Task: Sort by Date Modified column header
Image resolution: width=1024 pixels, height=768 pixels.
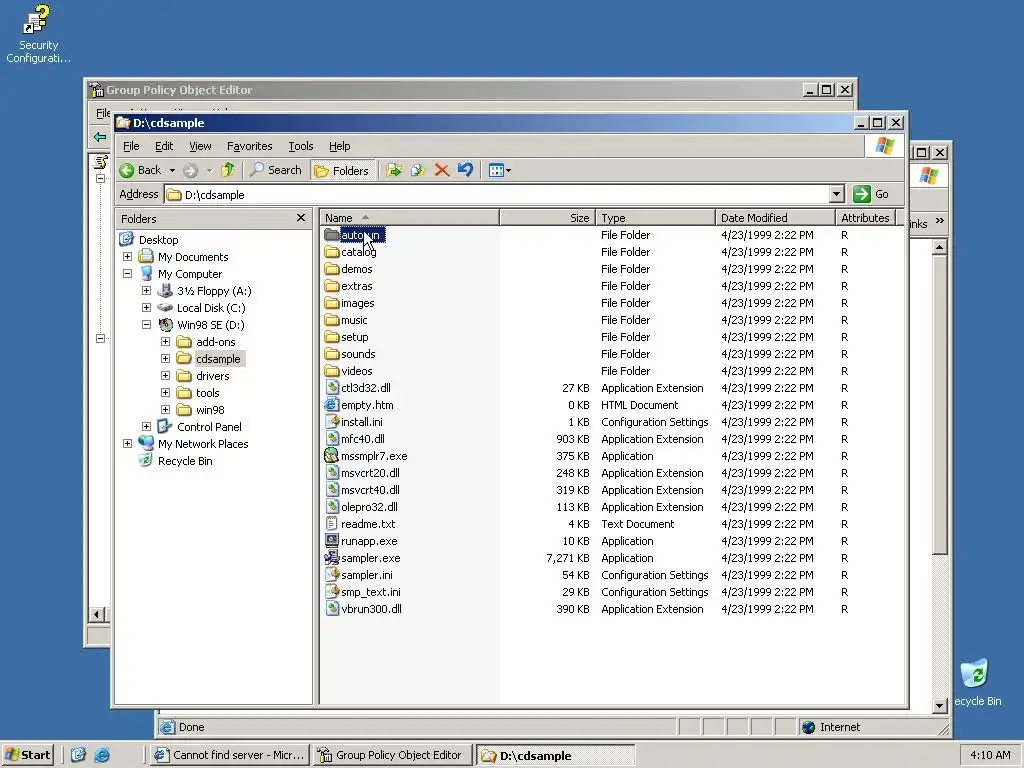Action: 775,218
